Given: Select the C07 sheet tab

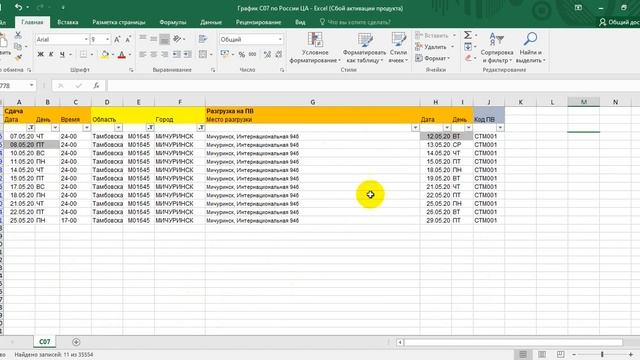Looking at the screenshot, I should [x=44, y=342].
